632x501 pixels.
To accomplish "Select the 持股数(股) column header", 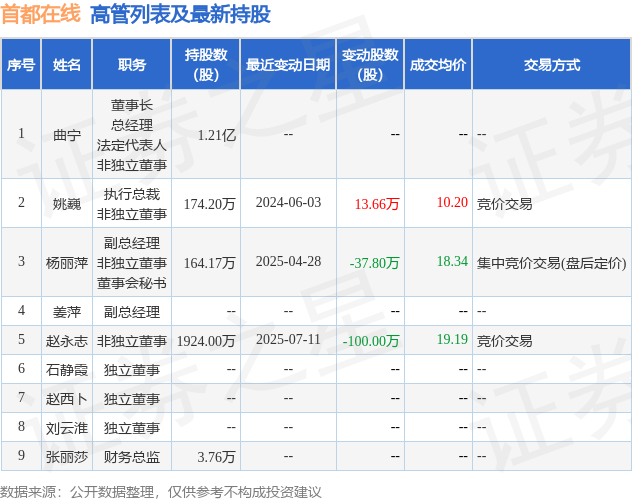I will [x=206, y=64].
